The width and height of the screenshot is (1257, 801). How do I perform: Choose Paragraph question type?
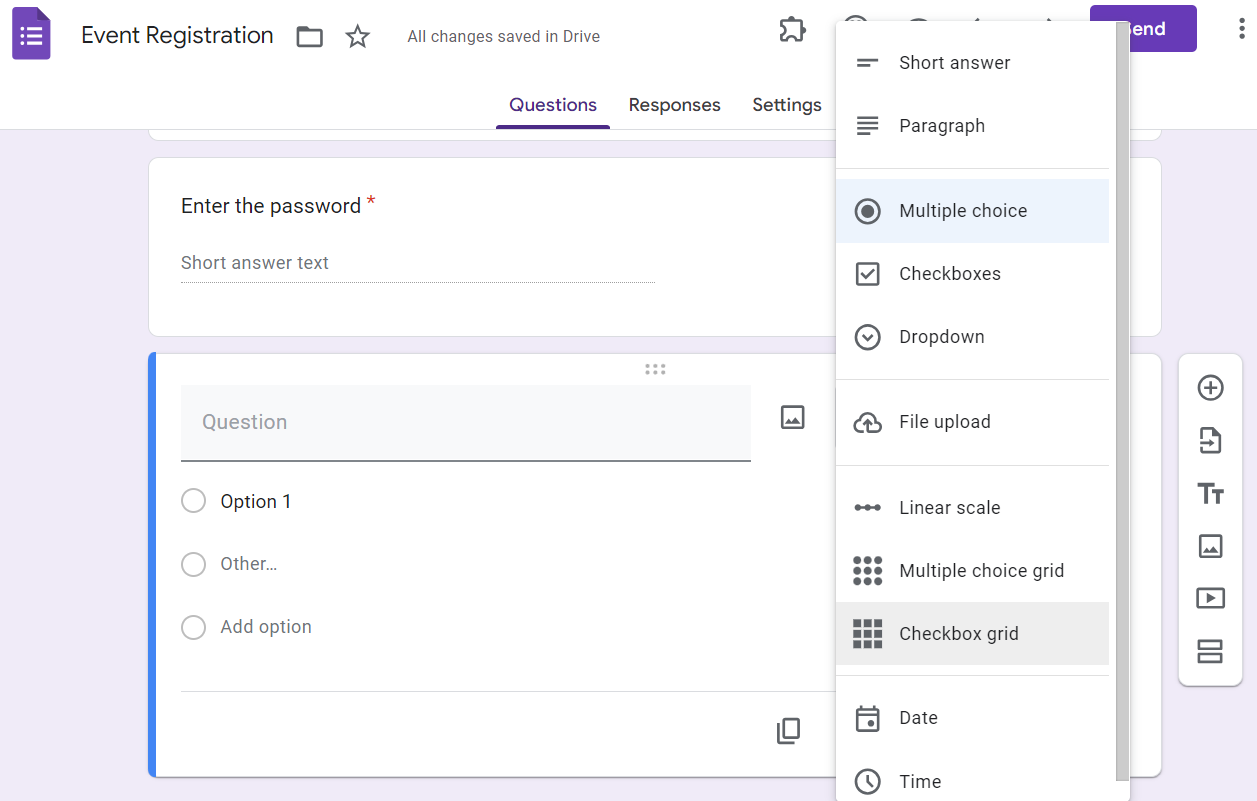[x=972, y=126]
